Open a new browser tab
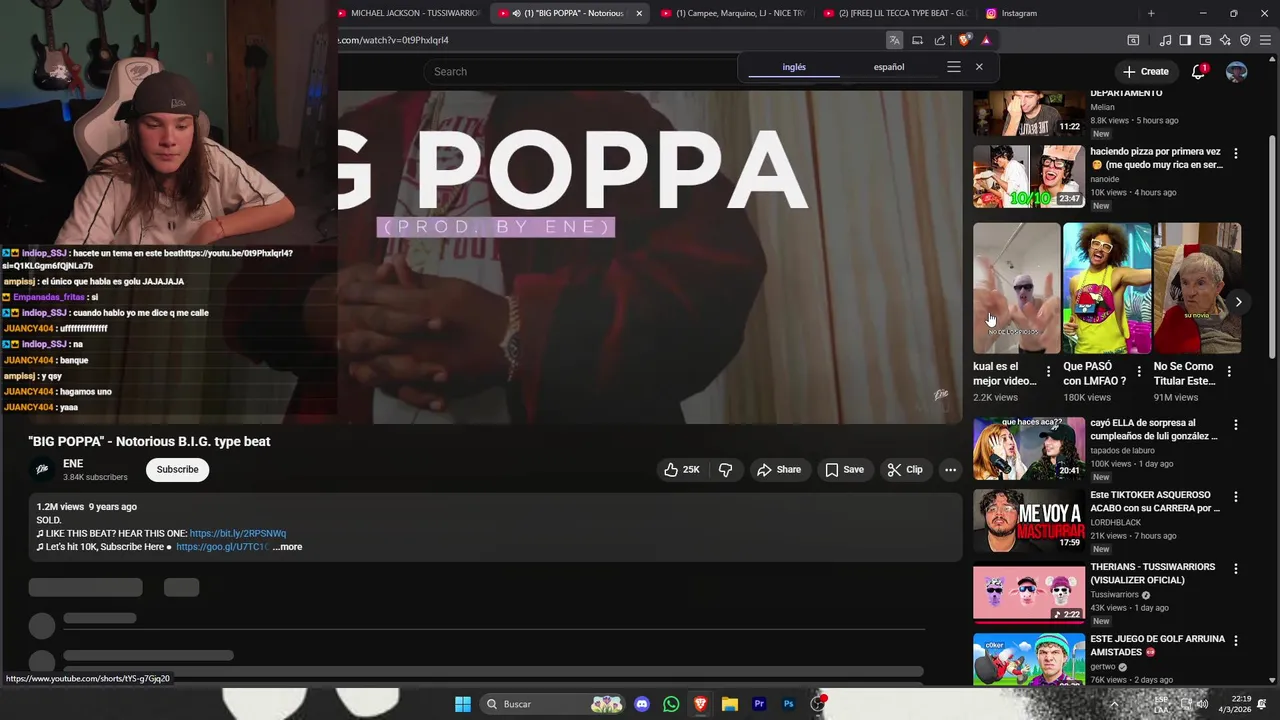 tap(1151, 13)
